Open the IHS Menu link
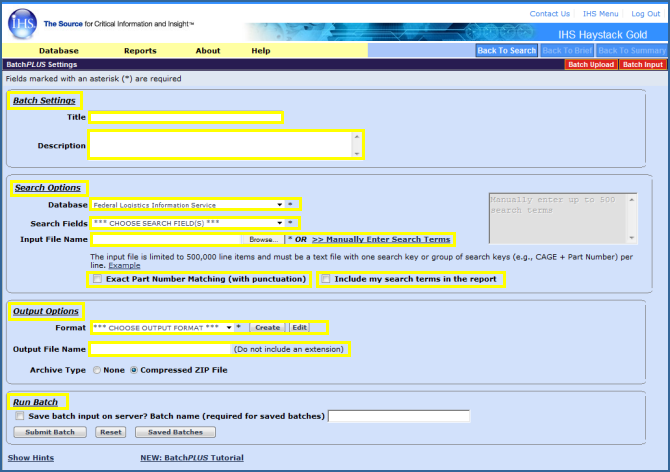The width and height of the screenshot is (670, 472). click(600, 14)
